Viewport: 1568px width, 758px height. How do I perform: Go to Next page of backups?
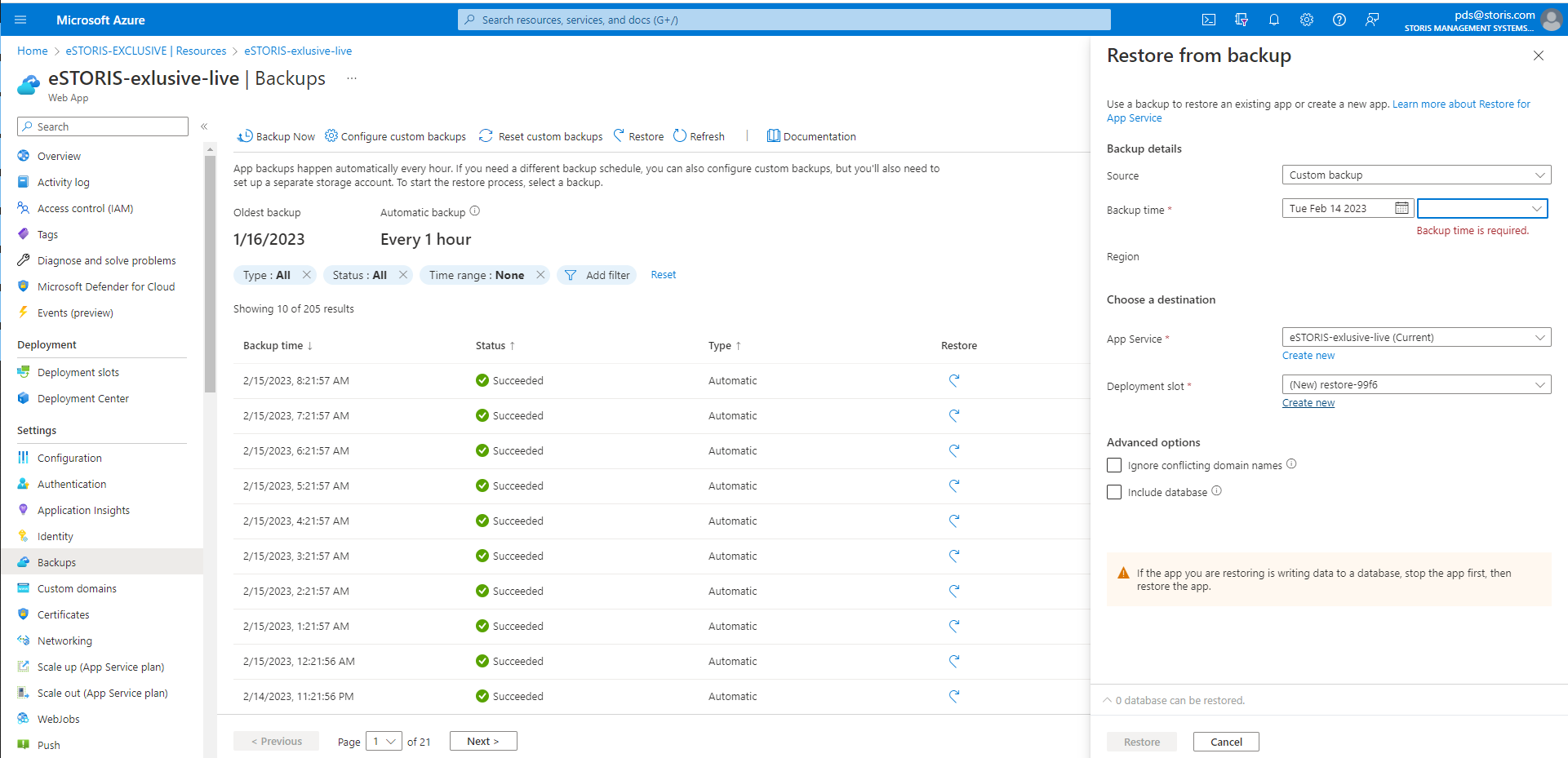coord(483,741)
